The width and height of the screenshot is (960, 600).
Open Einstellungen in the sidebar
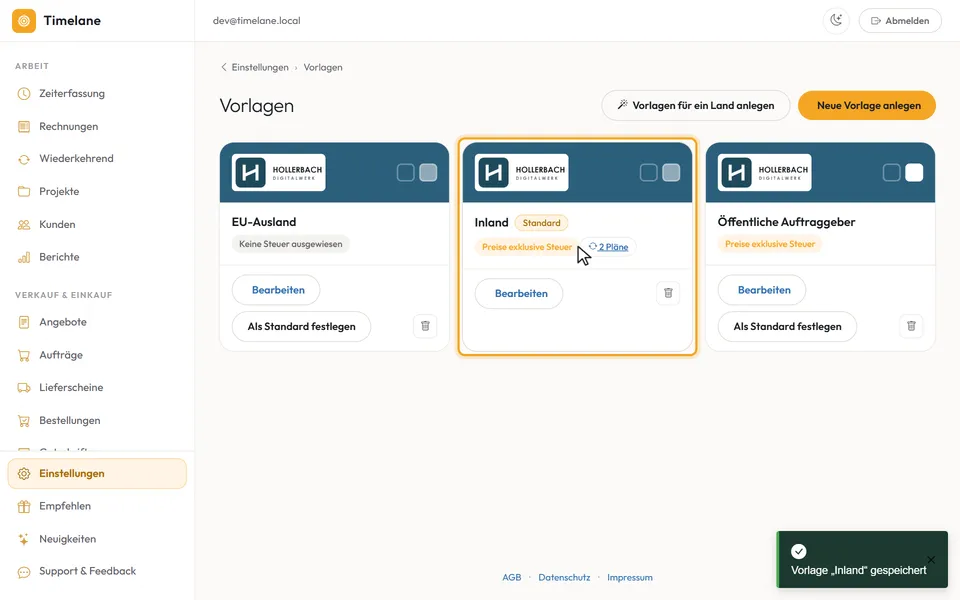click(x=97, y=473)
